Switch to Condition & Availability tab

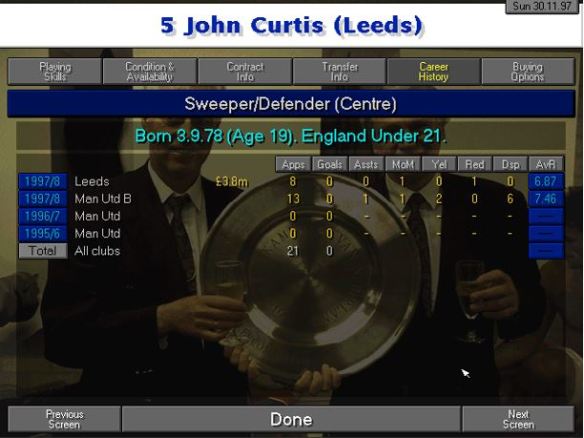(x=149, y=71)
